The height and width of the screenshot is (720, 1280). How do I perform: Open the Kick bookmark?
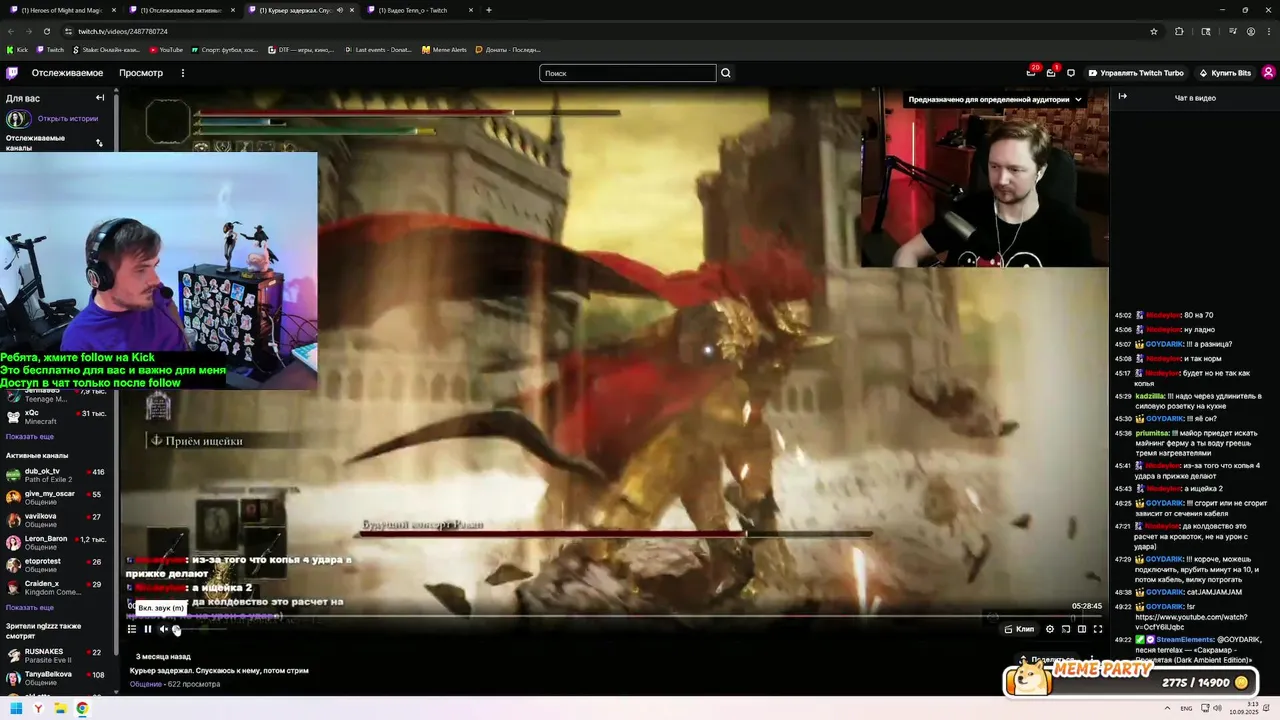coord(17,49)
